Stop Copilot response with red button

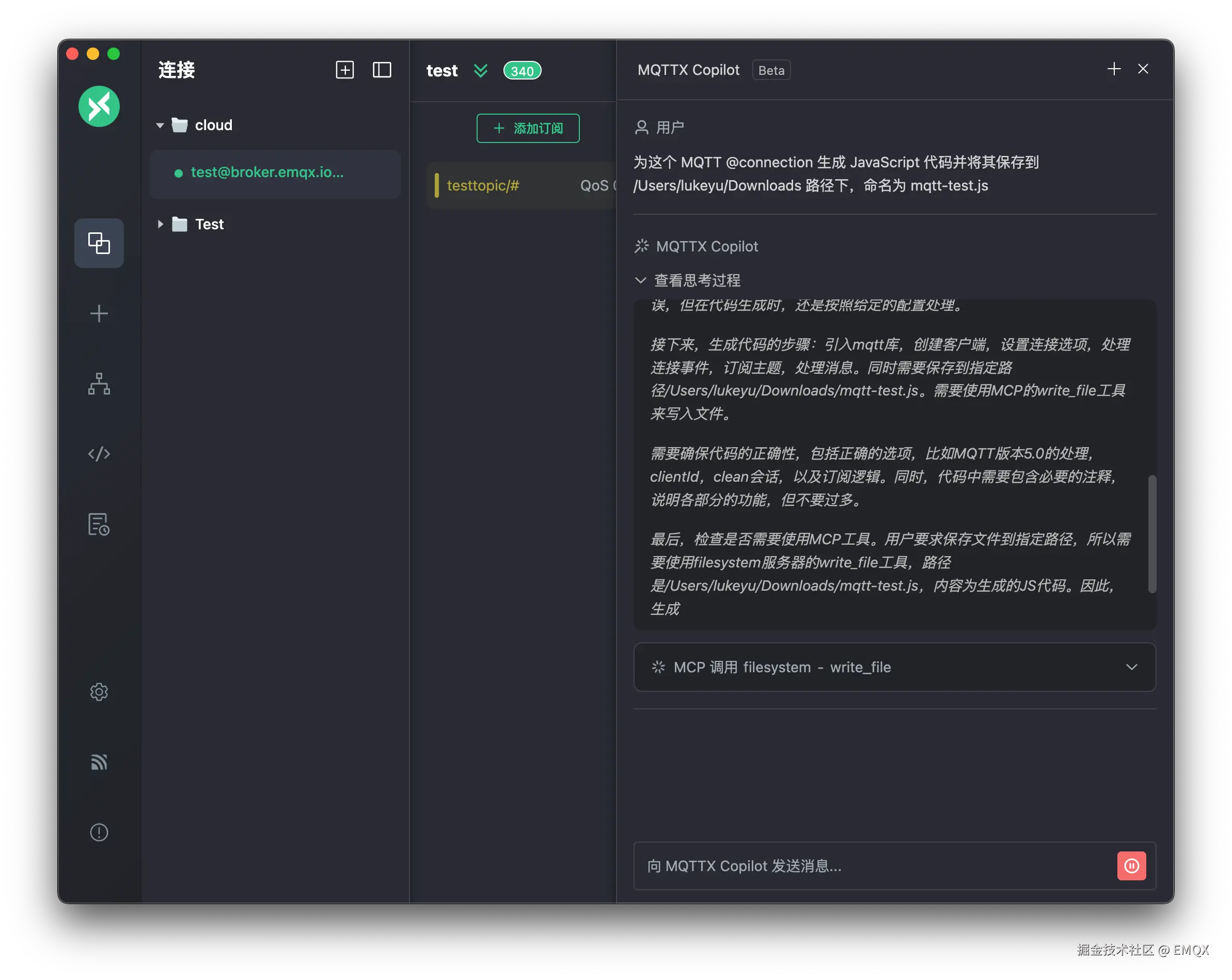pyautogui.click(x=1131, y=866)
